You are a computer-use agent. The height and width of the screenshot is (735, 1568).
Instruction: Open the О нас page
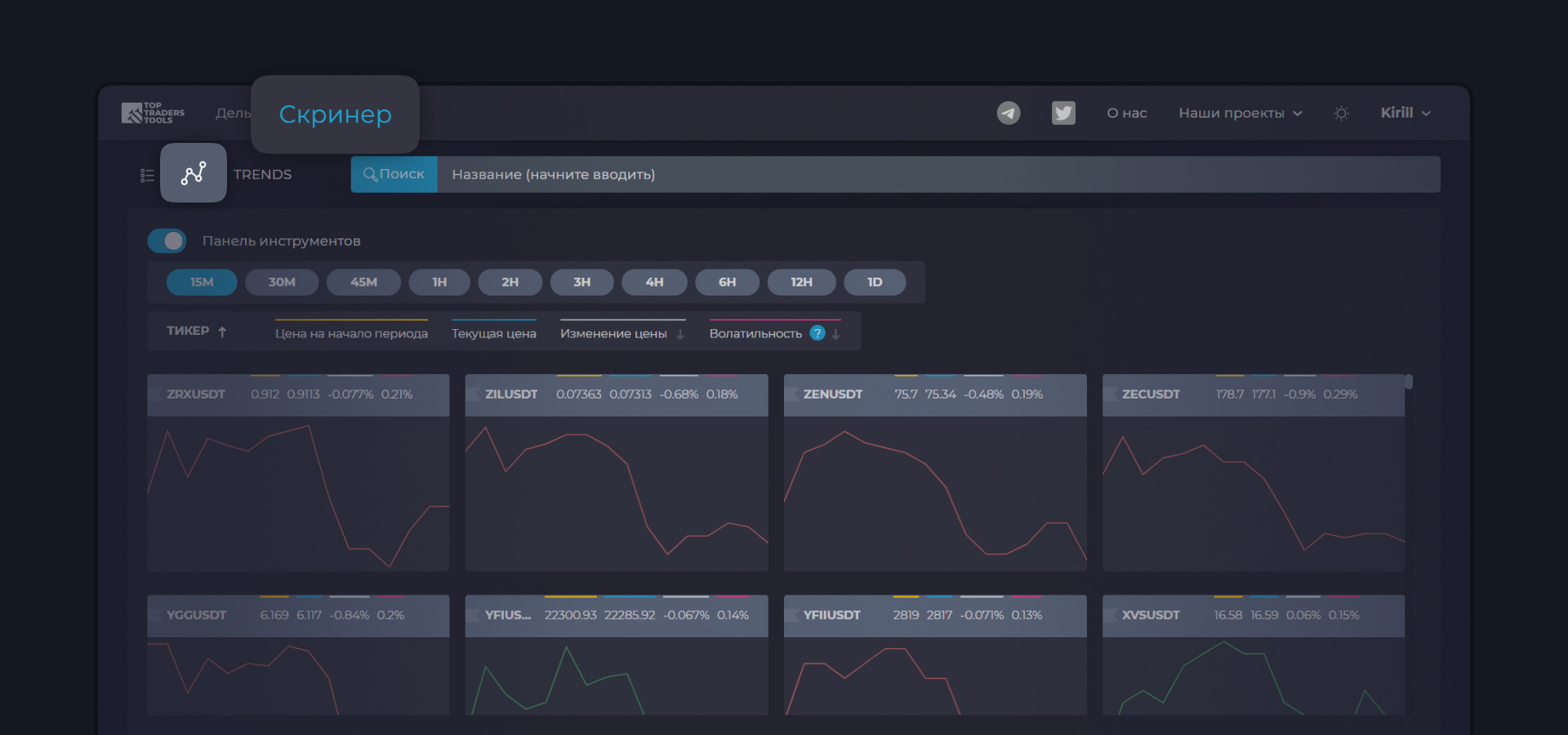(x=1126, y=114)
